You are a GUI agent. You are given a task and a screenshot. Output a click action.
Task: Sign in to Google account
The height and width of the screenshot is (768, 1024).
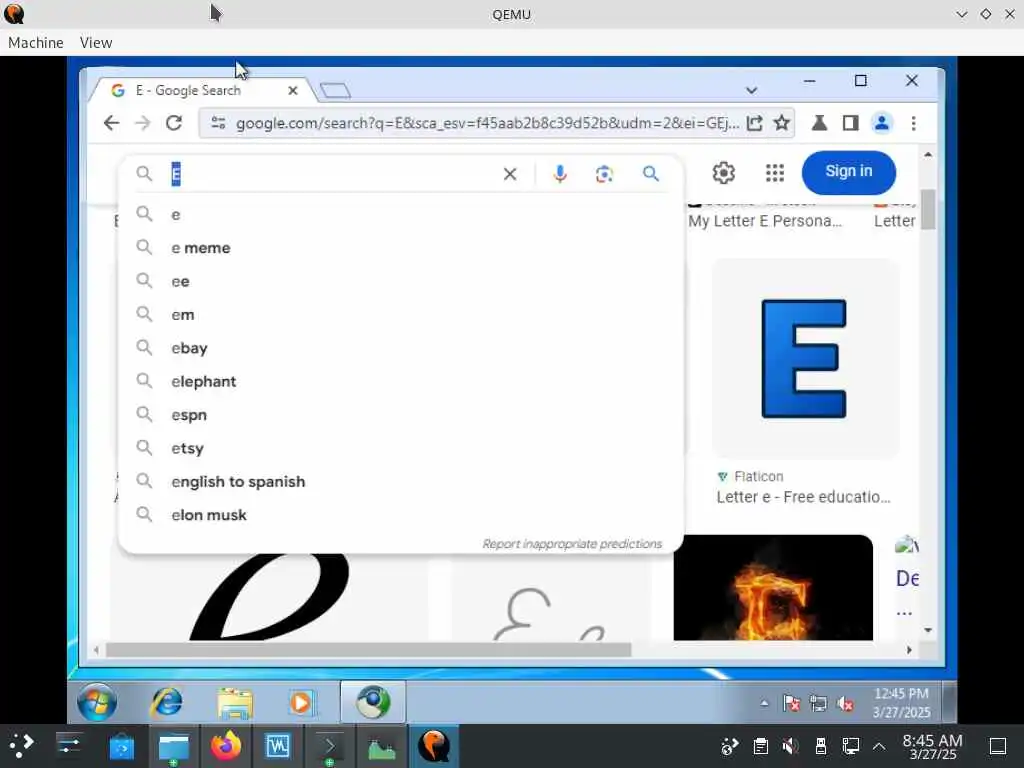pos(848,172)
